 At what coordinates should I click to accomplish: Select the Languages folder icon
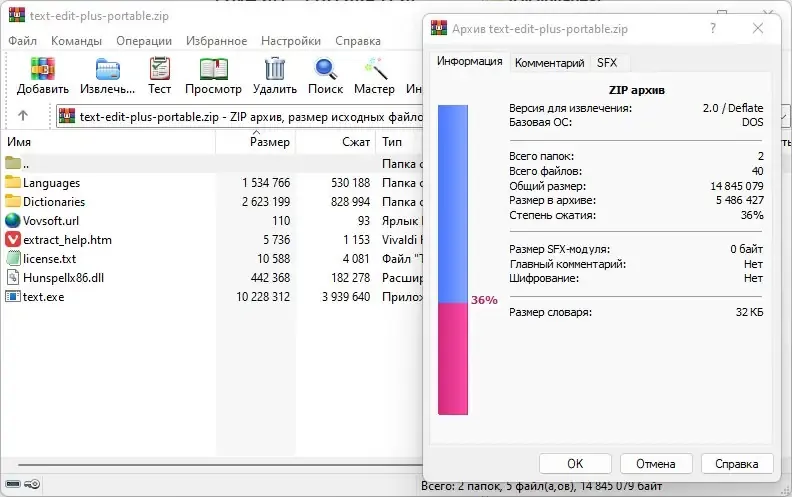pos(13,182)
